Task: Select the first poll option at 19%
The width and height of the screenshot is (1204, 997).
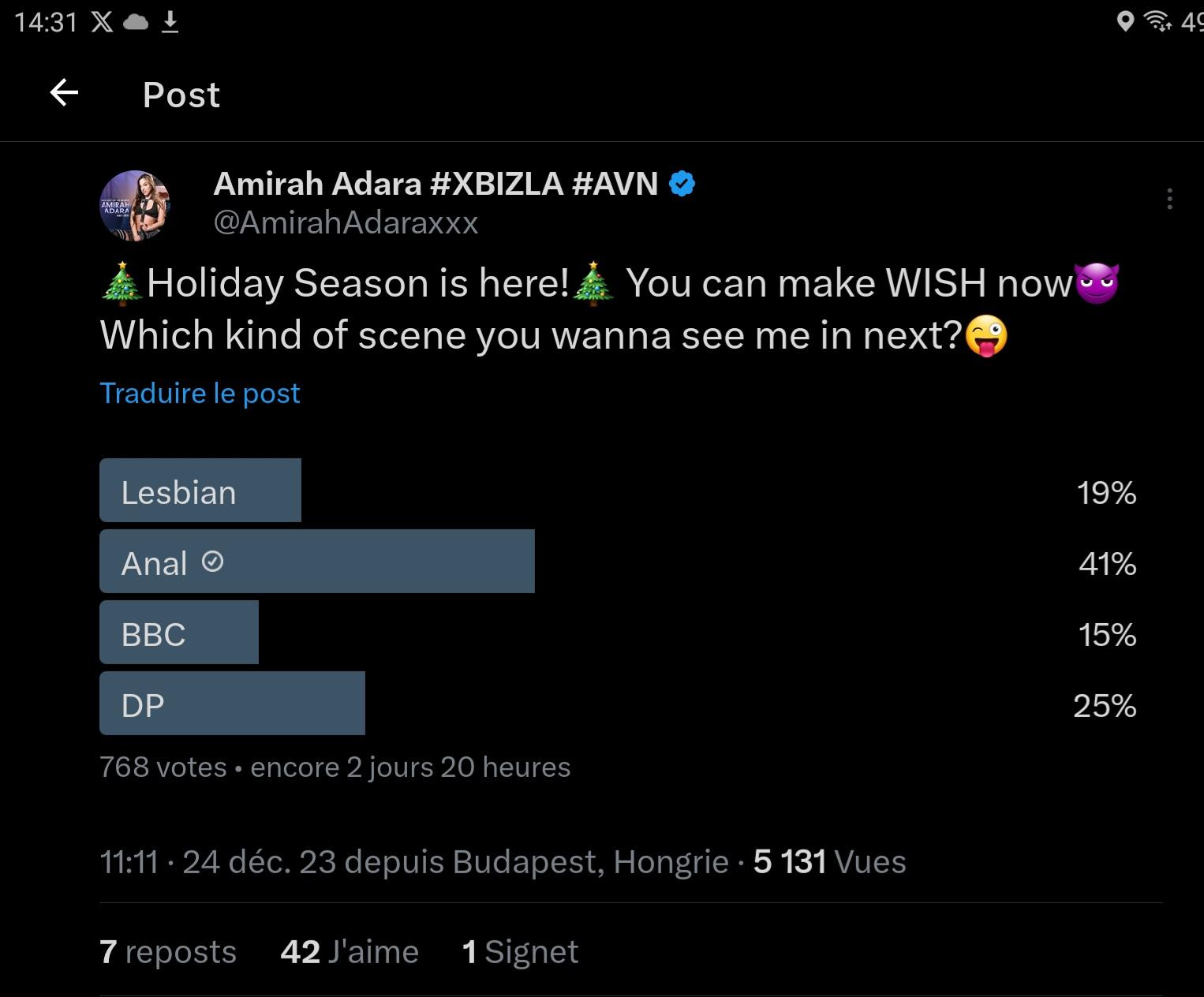Action: (x=200, y=491)
